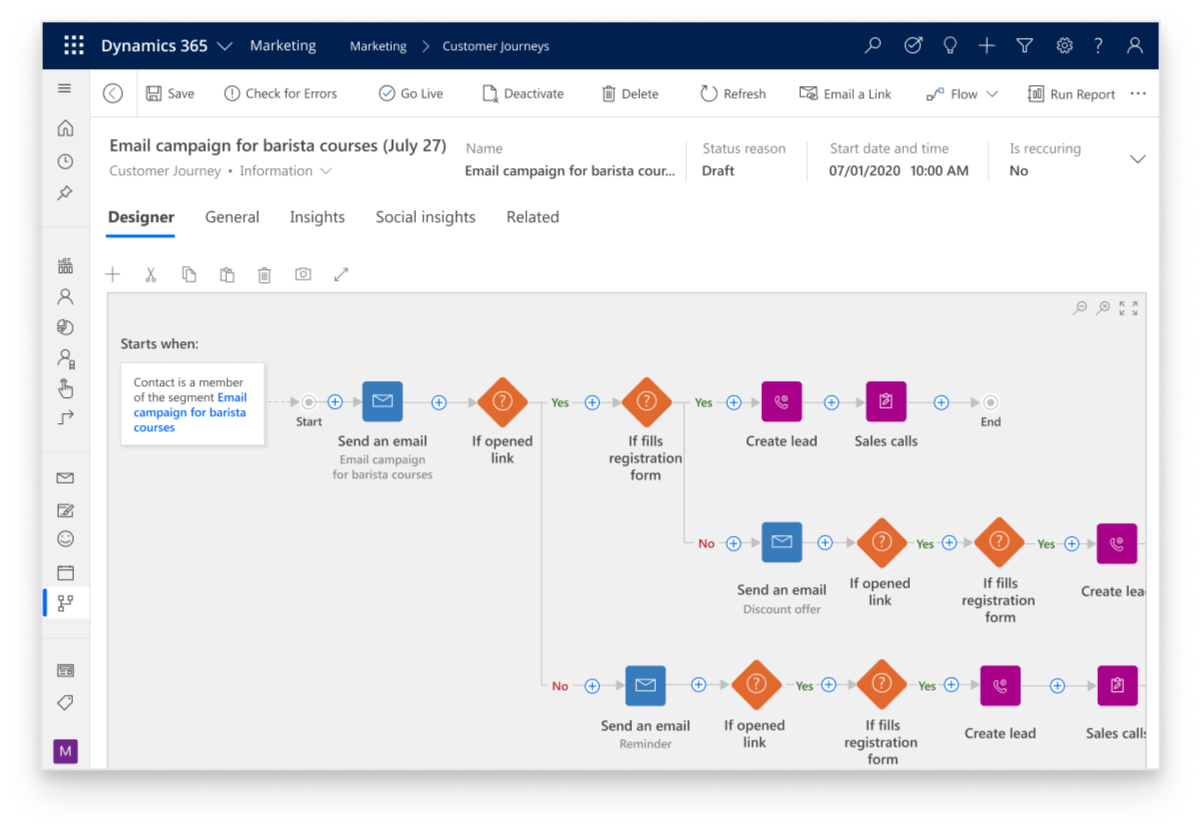Click Check for Errors in command bar
The height and width of the screenshot is (831, 1201).
pyautogui.click(x=280, y=94)
